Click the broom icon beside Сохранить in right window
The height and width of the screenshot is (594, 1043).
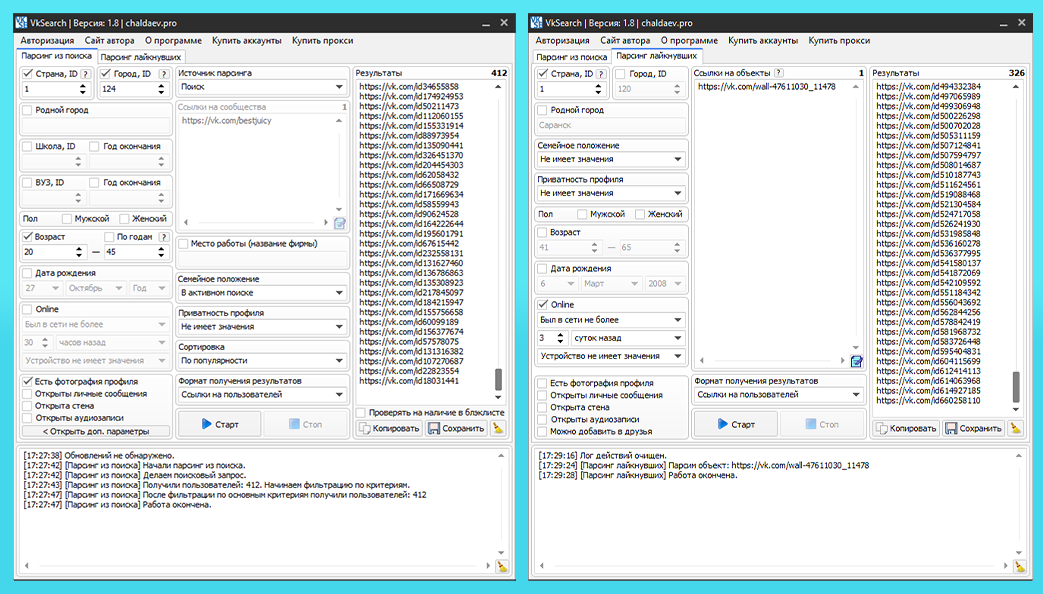1015,428
